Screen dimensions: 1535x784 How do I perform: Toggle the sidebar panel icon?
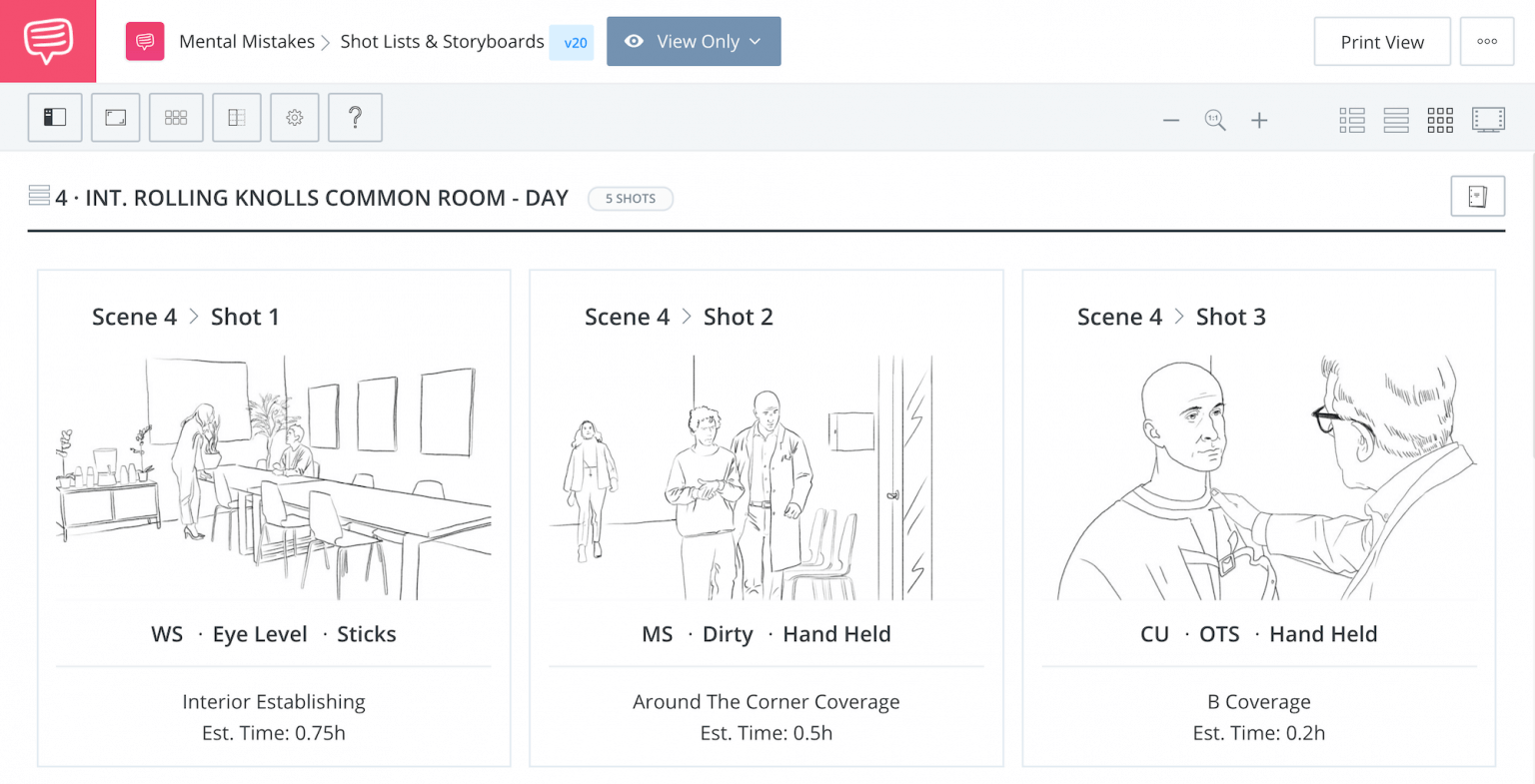tap(55, 118)
